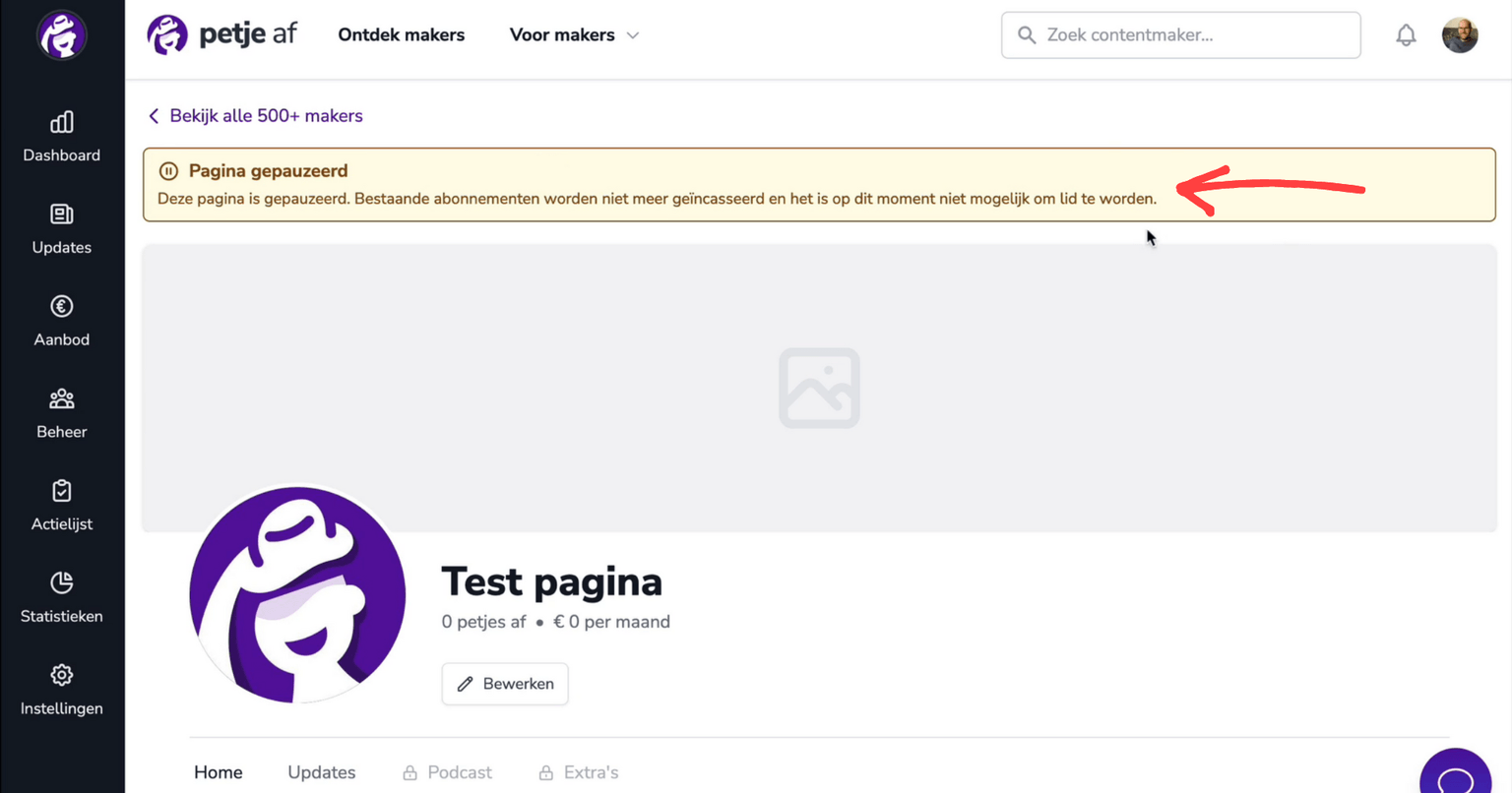1512x793 pixels.
Task: Expand the Voor makers dropdown
Action: [574, 35]
